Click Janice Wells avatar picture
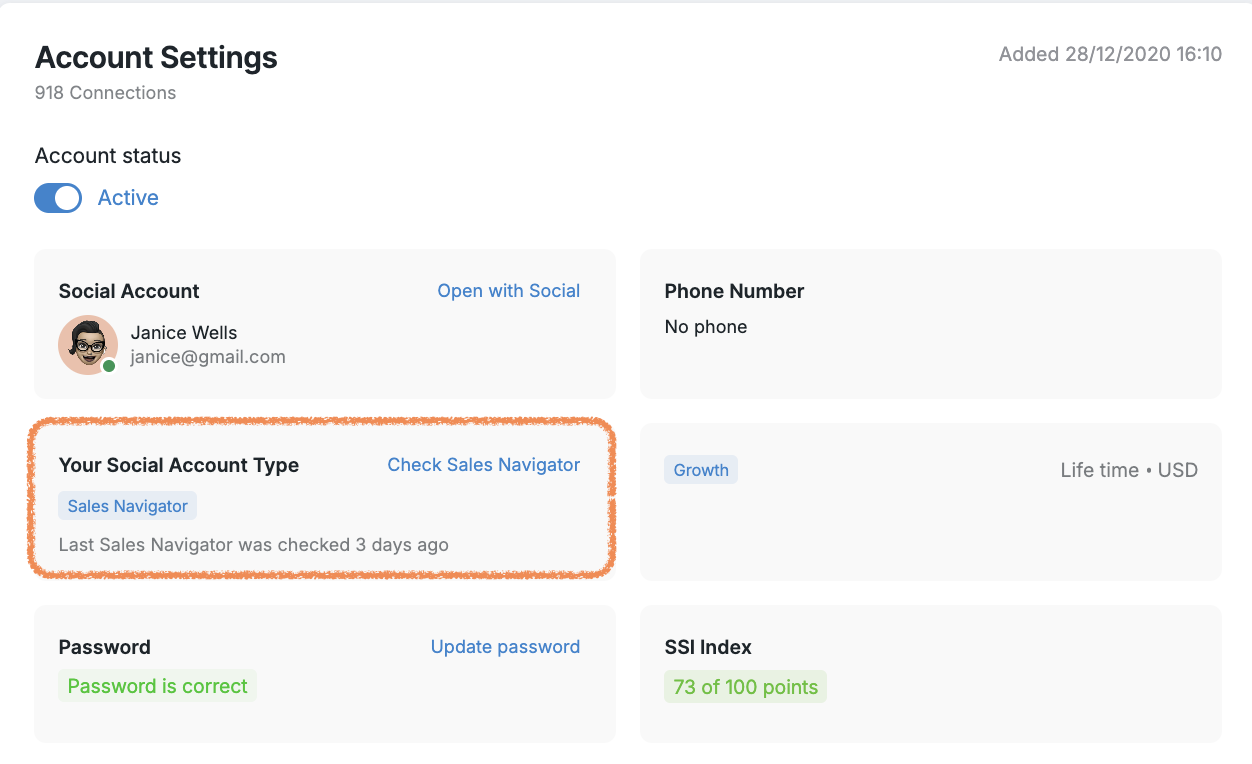Image resolution: width=1252 pixels, height=764 pixels. [x=88, y=345]
